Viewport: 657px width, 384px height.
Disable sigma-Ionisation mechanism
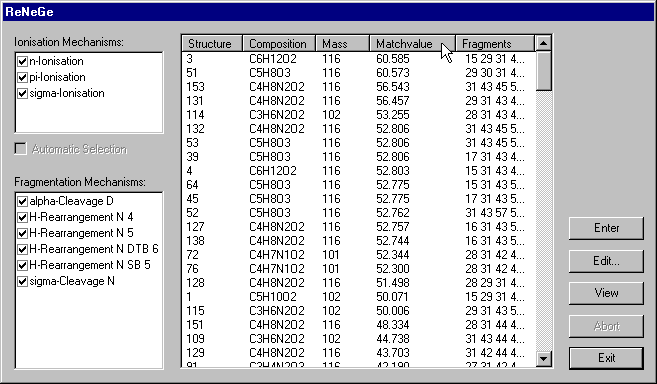[x=23, y=93]
